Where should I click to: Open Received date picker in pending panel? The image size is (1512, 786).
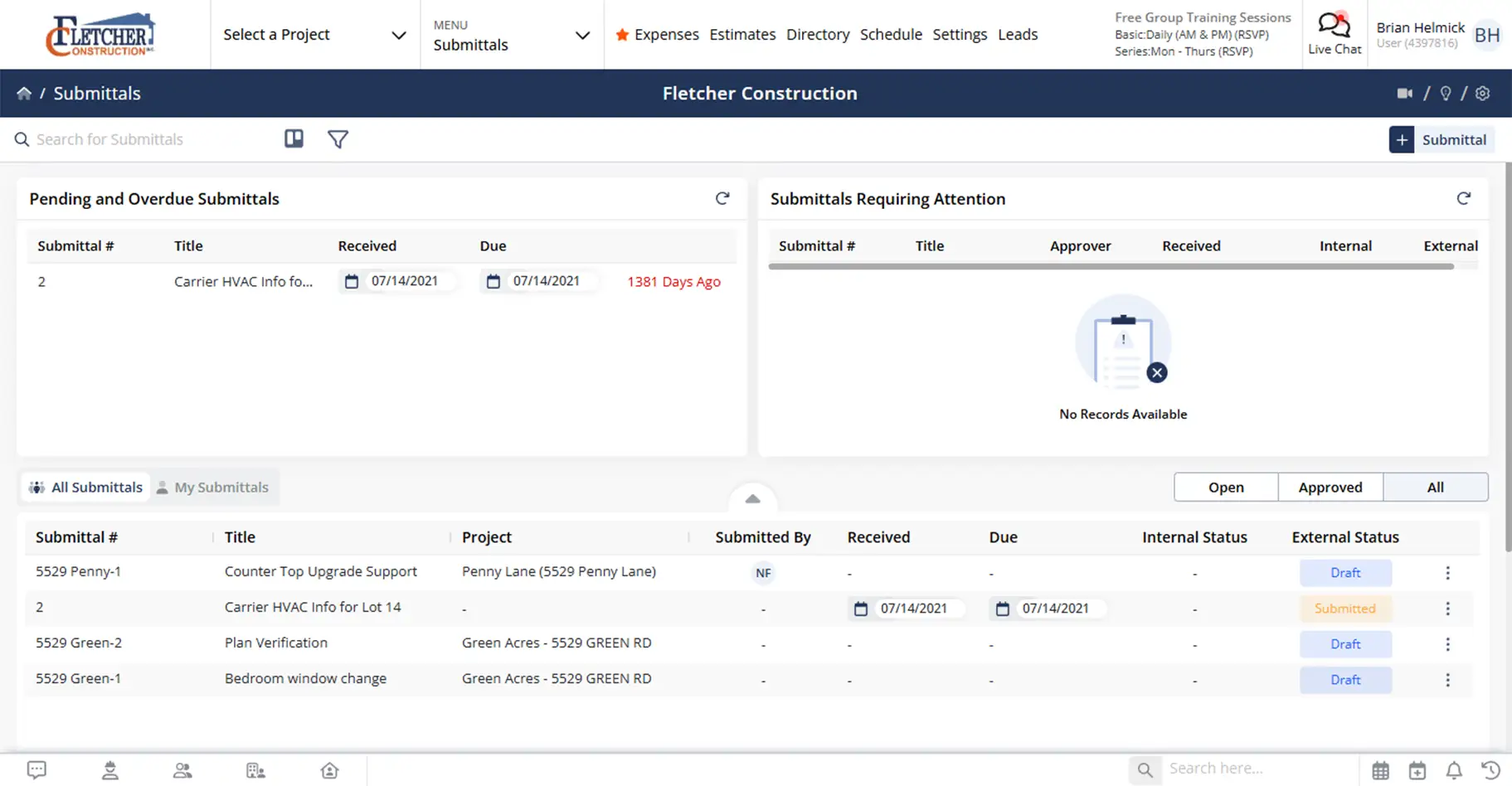click(397, 281)
